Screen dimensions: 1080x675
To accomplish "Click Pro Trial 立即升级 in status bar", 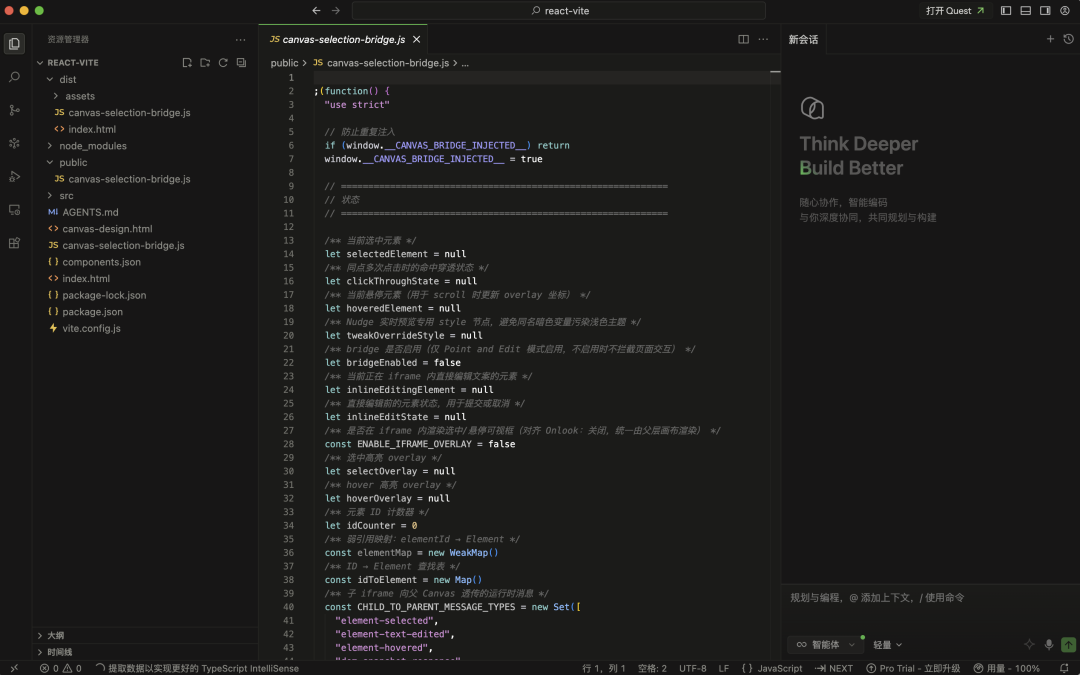I will click(x=913, y=668).
